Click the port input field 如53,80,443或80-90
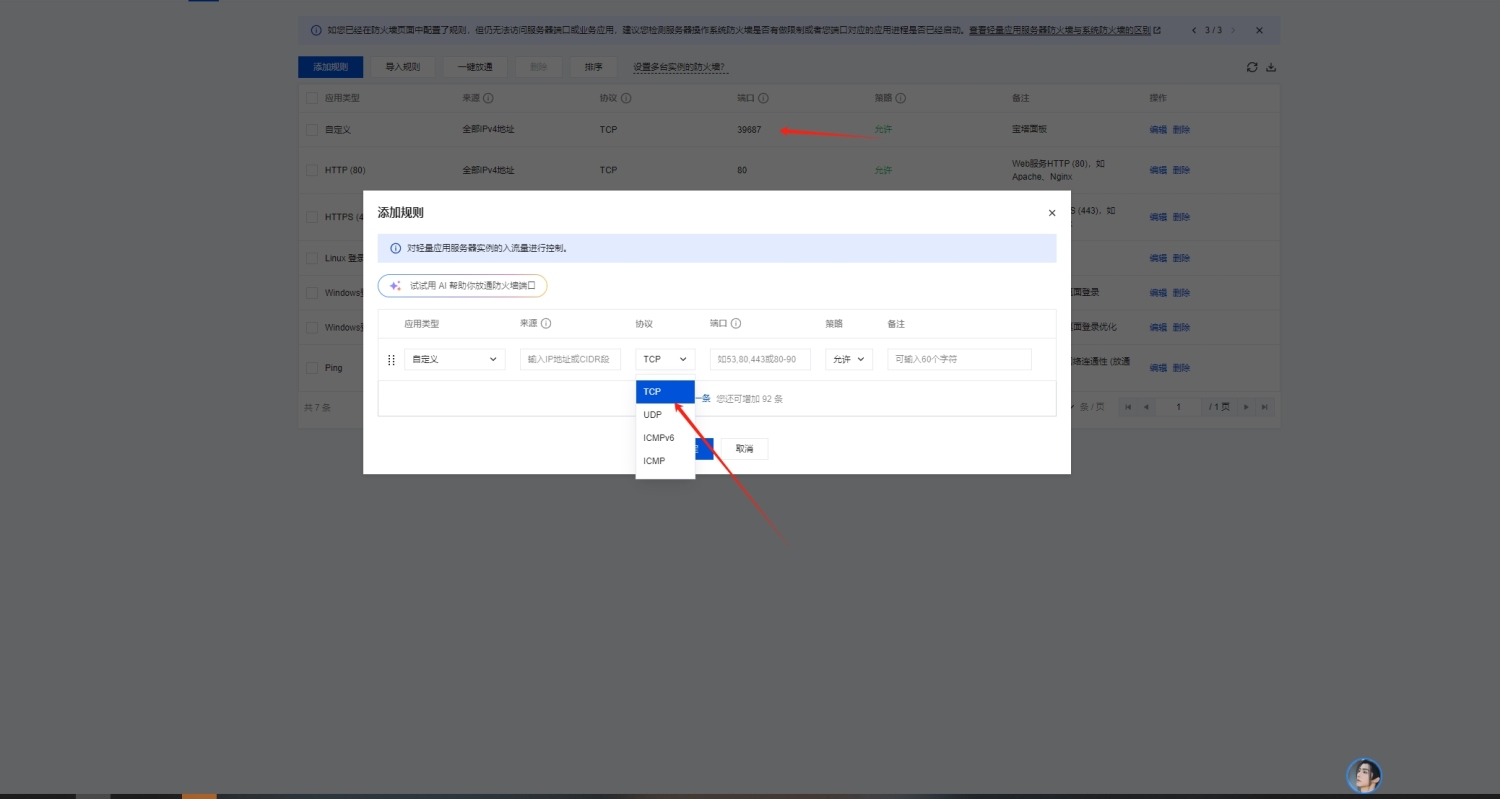Viewport: 1500px width, 799px height. [760, 358]
